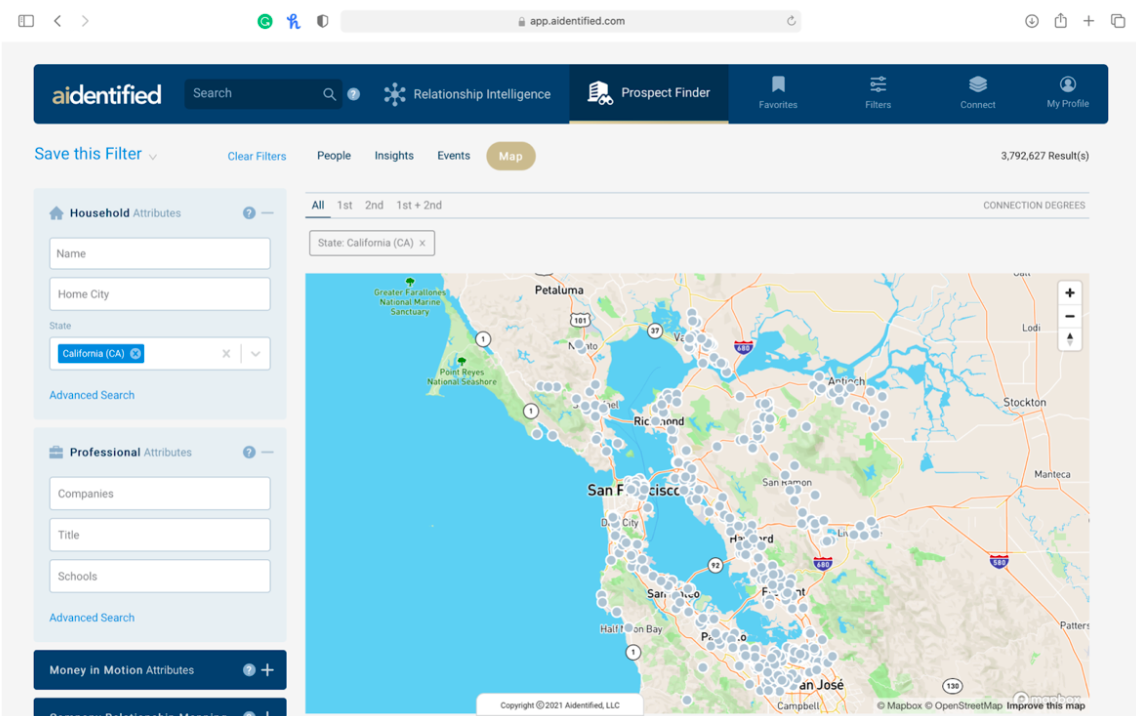The width and height of the screenshot is (1136, 716).
Task: Click the map zoom out minus button
Action: click(x=1070, y=316)
